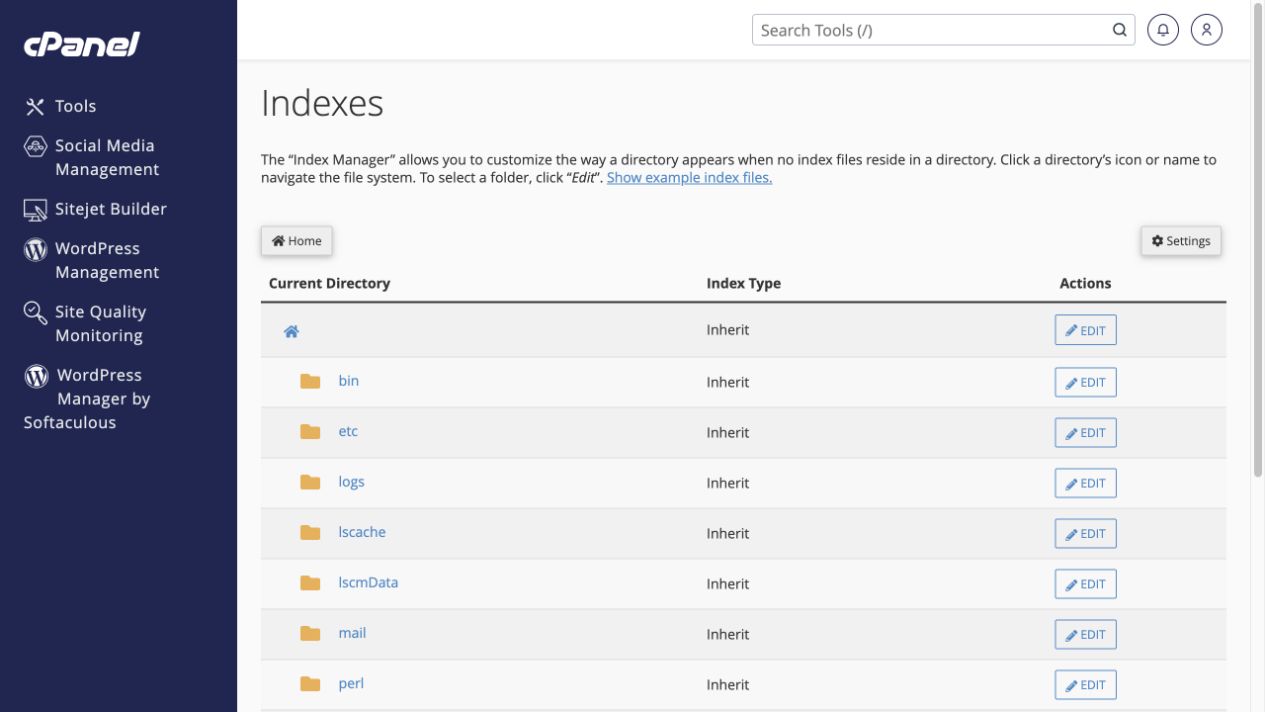The image size is (1265, 712).
Task: Click the Sitejet Builder icon
Action: 35,209
